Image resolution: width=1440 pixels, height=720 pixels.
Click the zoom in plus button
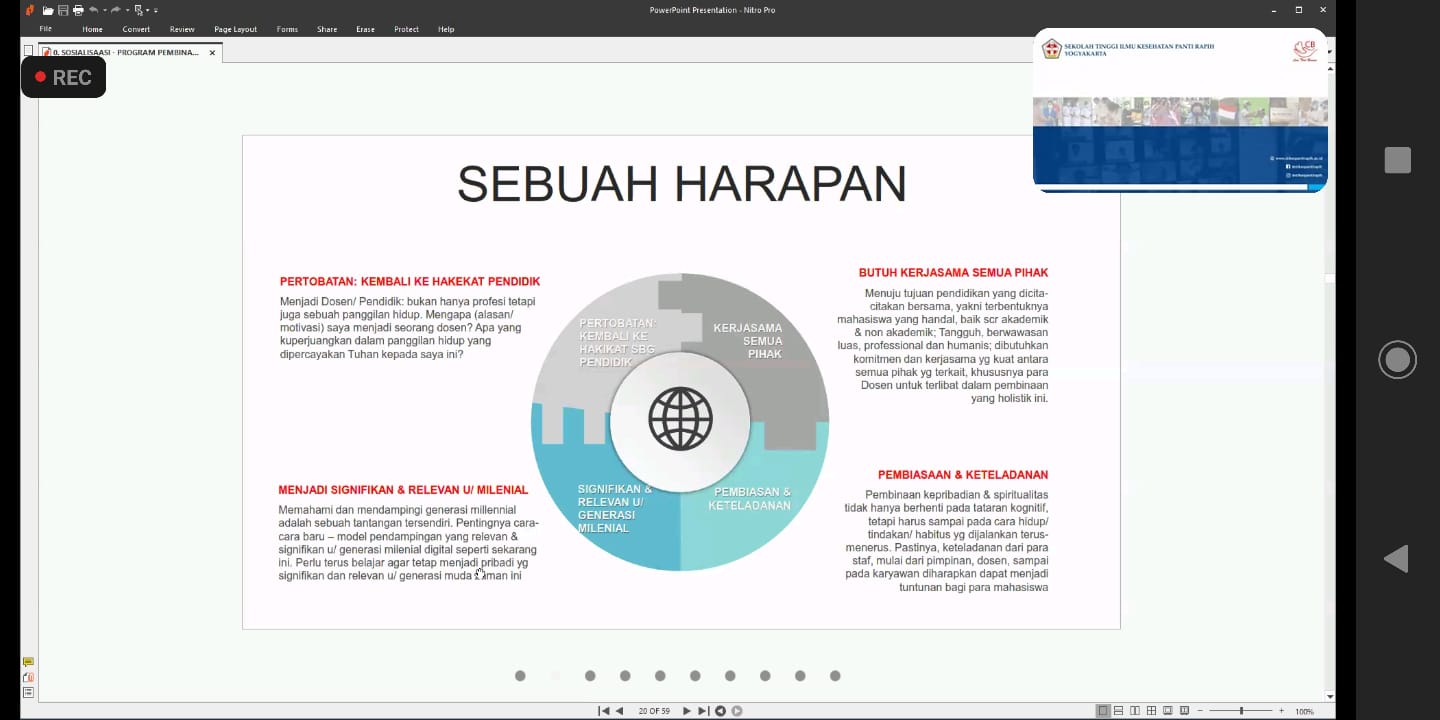click(1281, 711)
